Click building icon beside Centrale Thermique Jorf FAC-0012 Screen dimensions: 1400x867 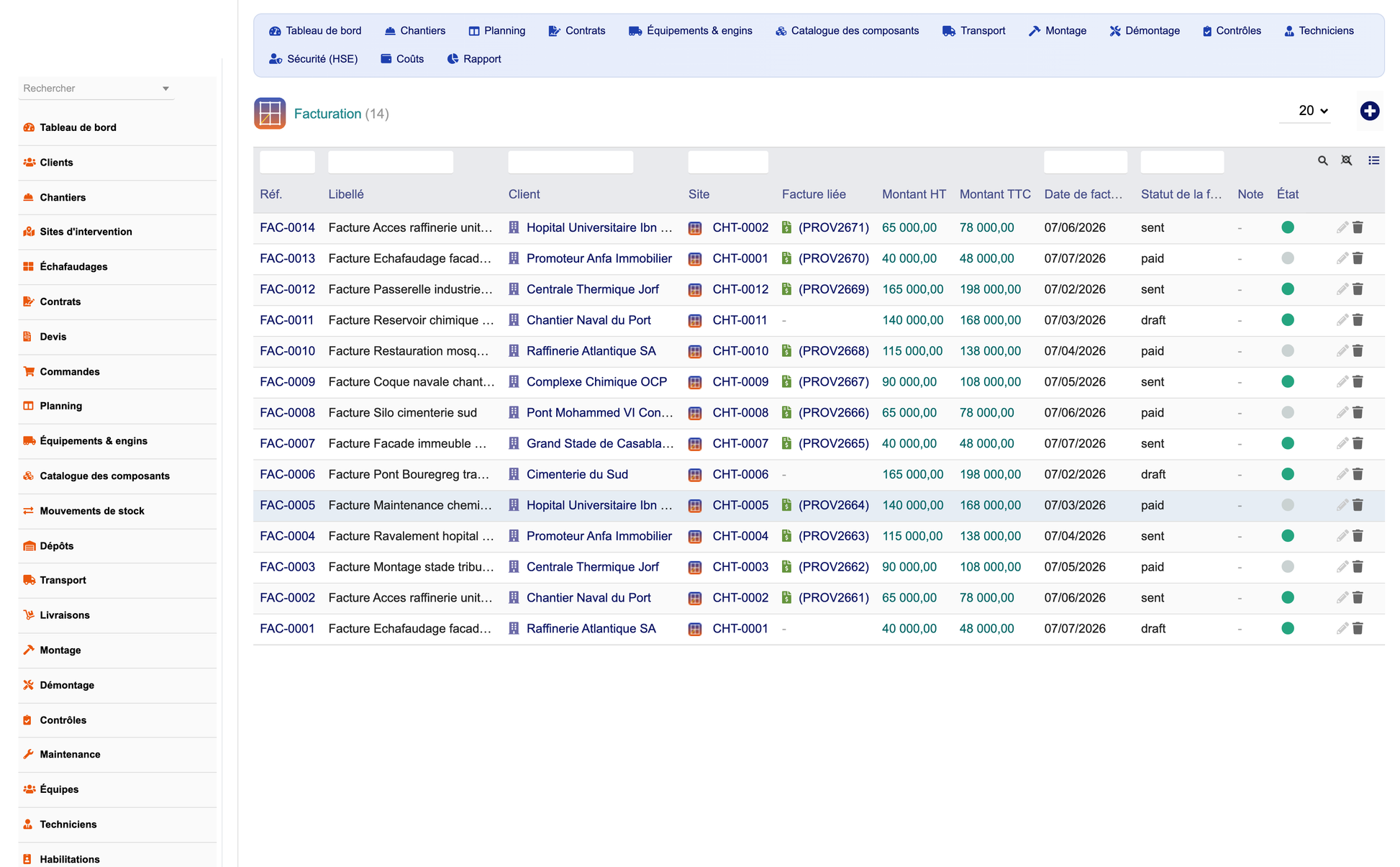514,289
